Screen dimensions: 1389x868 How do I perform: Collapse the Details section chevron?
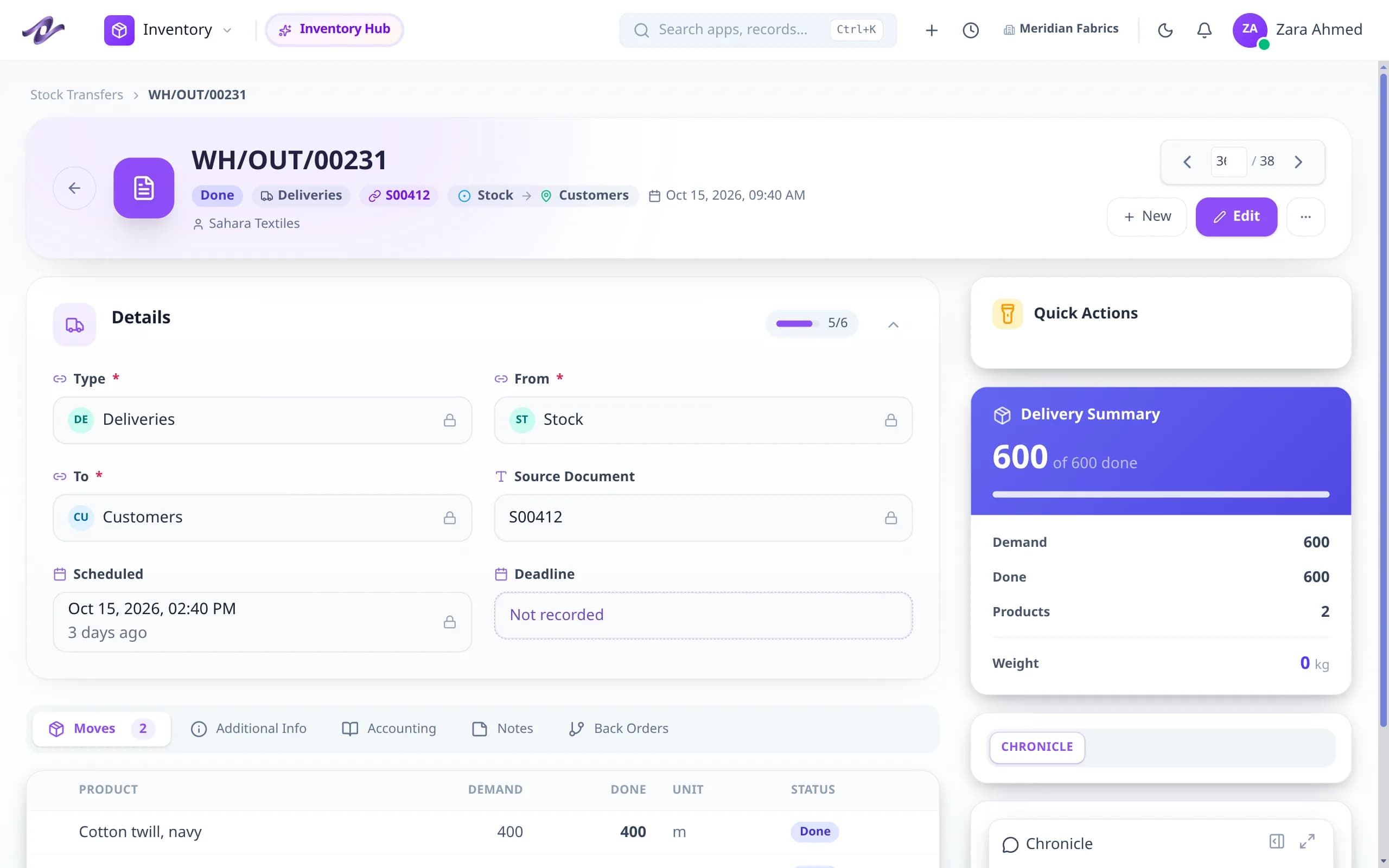click(893, 324)
